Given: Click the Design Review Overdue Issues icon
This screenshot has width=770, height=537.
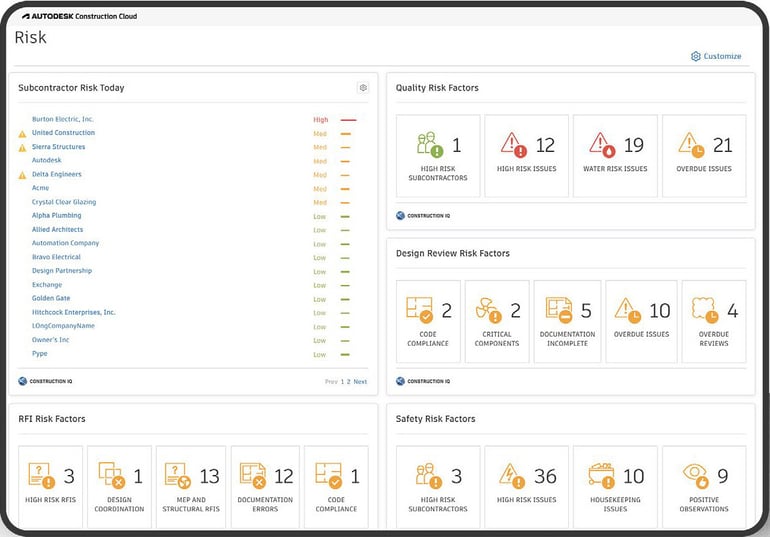Looking at the screenshot, I should click(x=628, y=310).
